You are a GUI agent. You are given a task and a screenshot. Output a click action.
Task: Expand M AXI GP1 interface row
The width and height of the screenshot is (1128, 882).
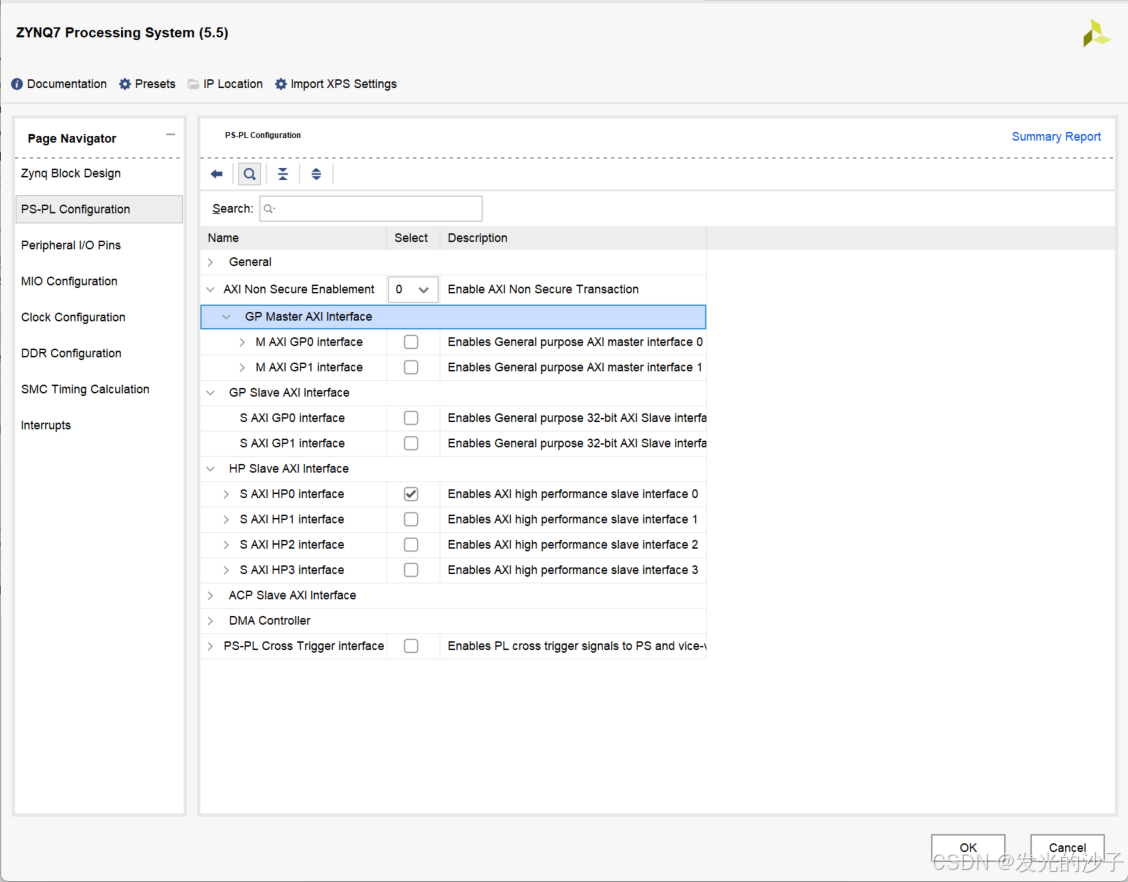tap(242, 367)
